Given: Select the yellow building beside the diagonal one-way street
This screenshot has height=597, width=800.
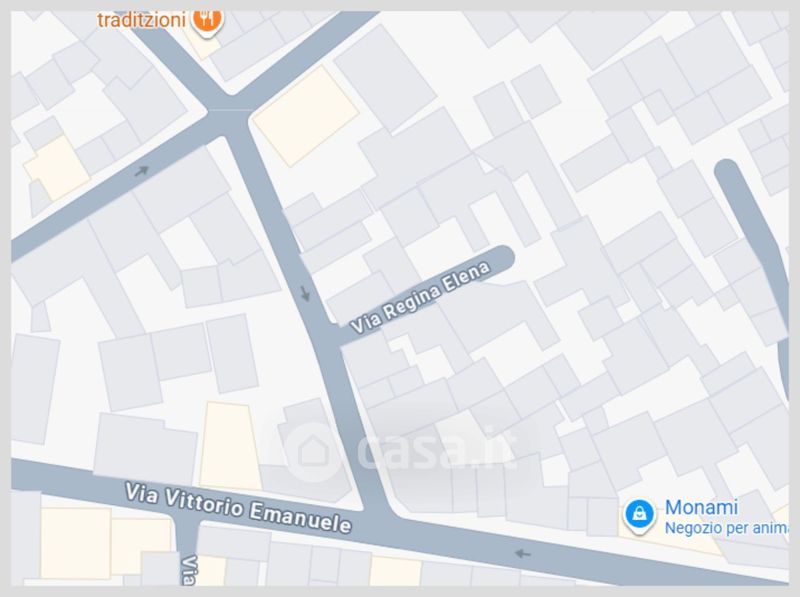Looking at the screenshot, I should pyautogui.click(x=57, y=167).
